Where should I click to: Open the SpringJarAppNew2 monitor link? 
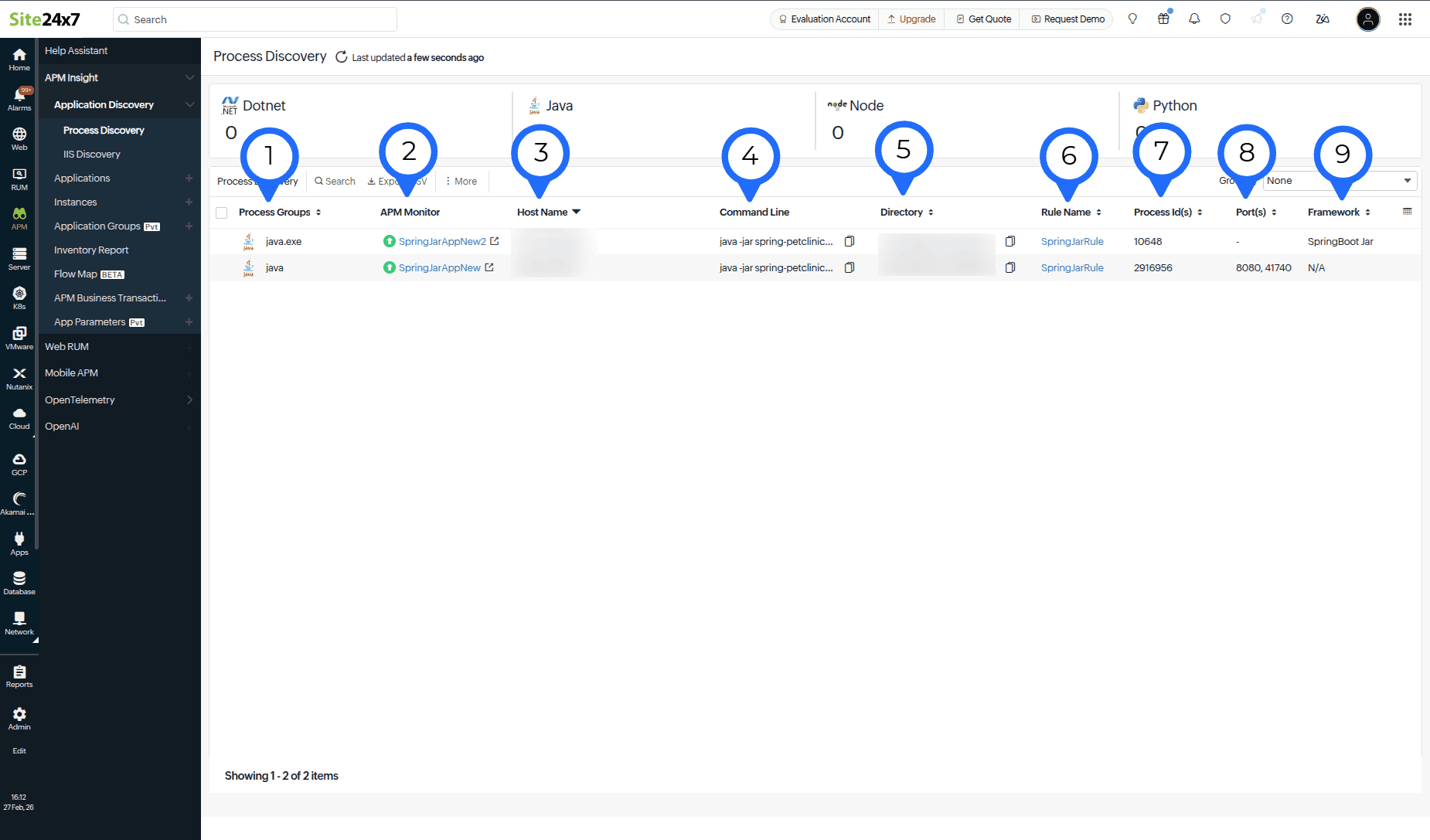pos(442,242)
